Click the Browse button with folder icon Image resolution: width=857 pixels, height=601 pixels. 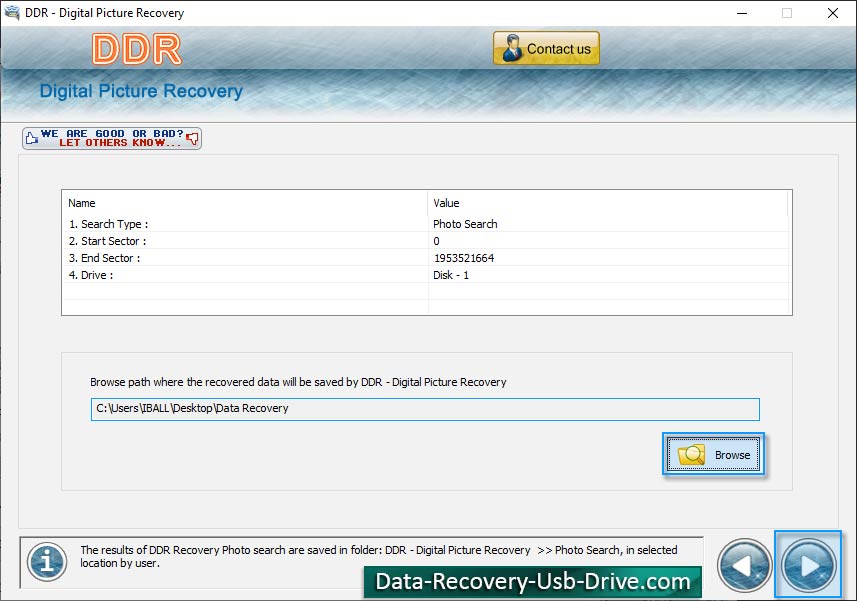click(x=713, y=454)
